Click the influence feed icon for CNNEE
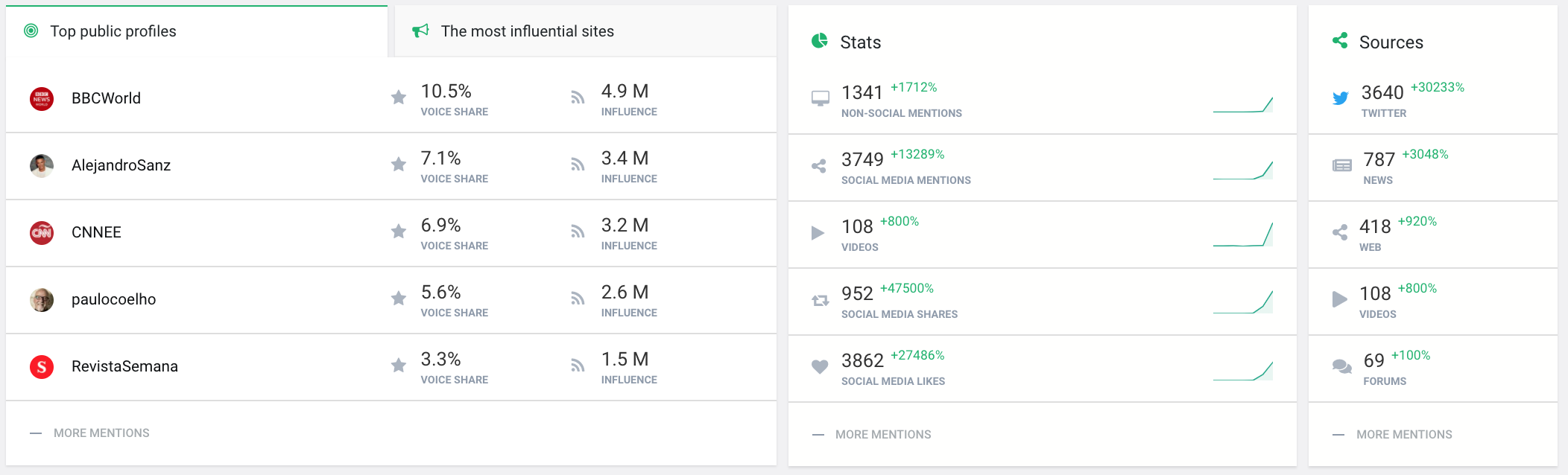This screenshot has height=475, width=1568. coord(578,232)
